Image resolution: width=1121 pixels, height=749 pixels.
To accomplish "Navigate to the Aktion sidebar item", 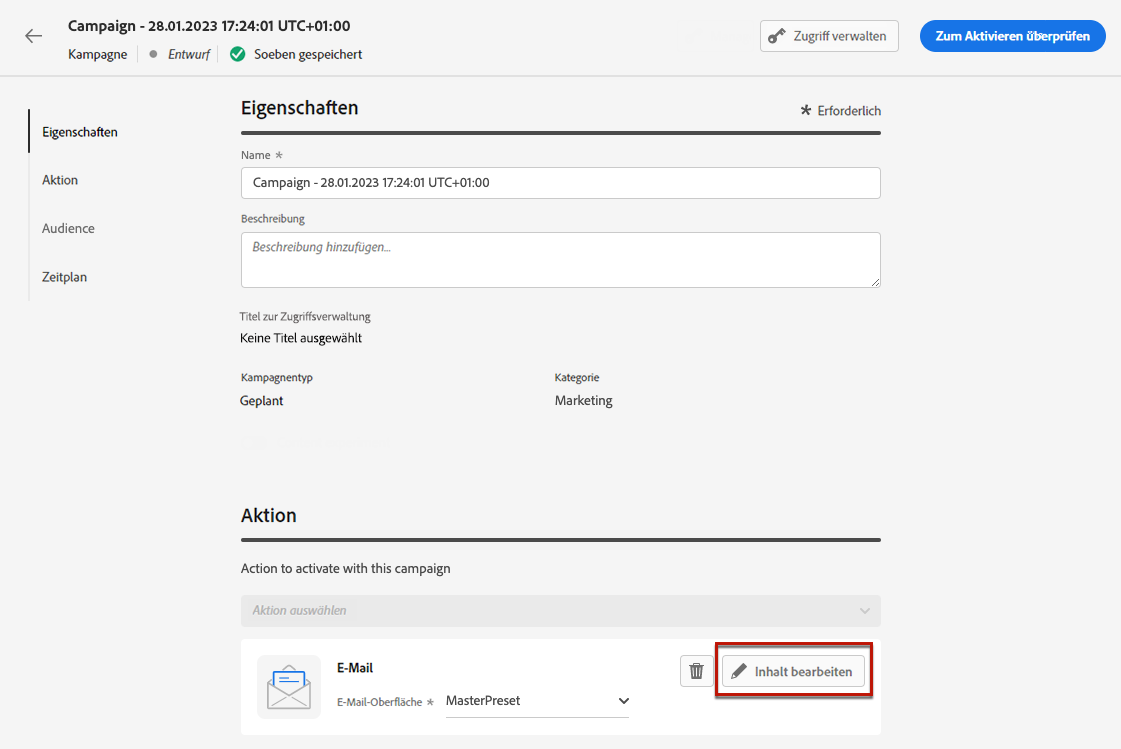I will tap(60, 180).
